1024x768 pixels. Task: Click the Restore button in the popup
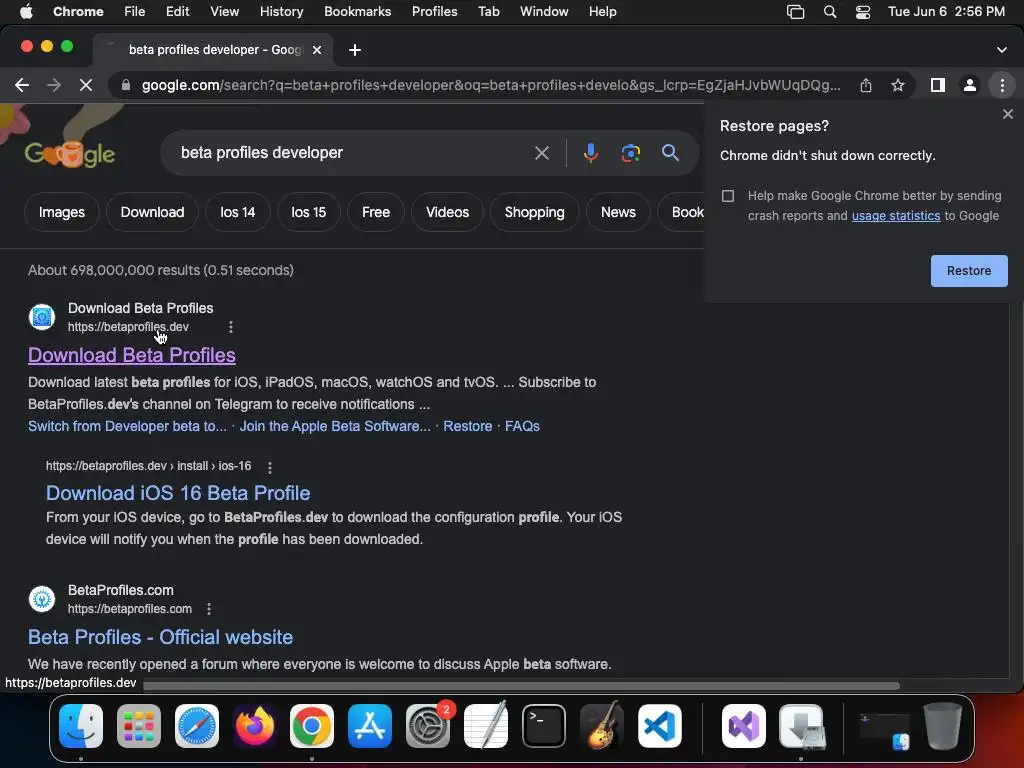(x=969, y=271)
